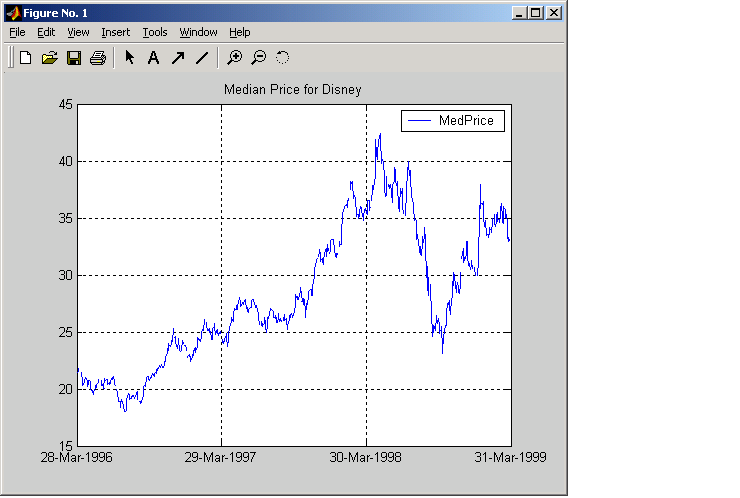Click the MedPrice legend box
Viewport: 740px width, 498px height.
click(x=453, y=120)
